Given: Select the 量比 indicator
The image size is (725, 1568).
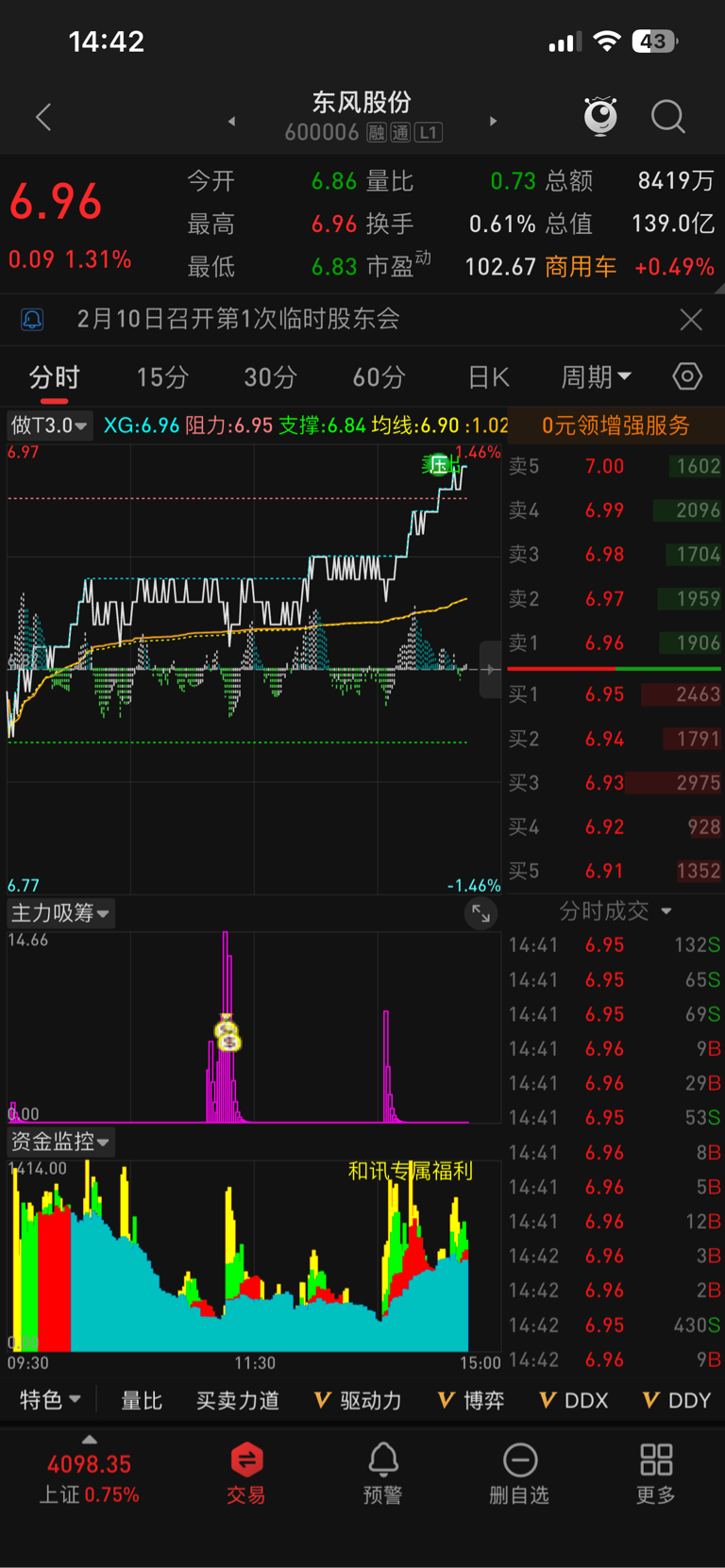Looking at the screenshot, I should click(x=142, y=1401).
